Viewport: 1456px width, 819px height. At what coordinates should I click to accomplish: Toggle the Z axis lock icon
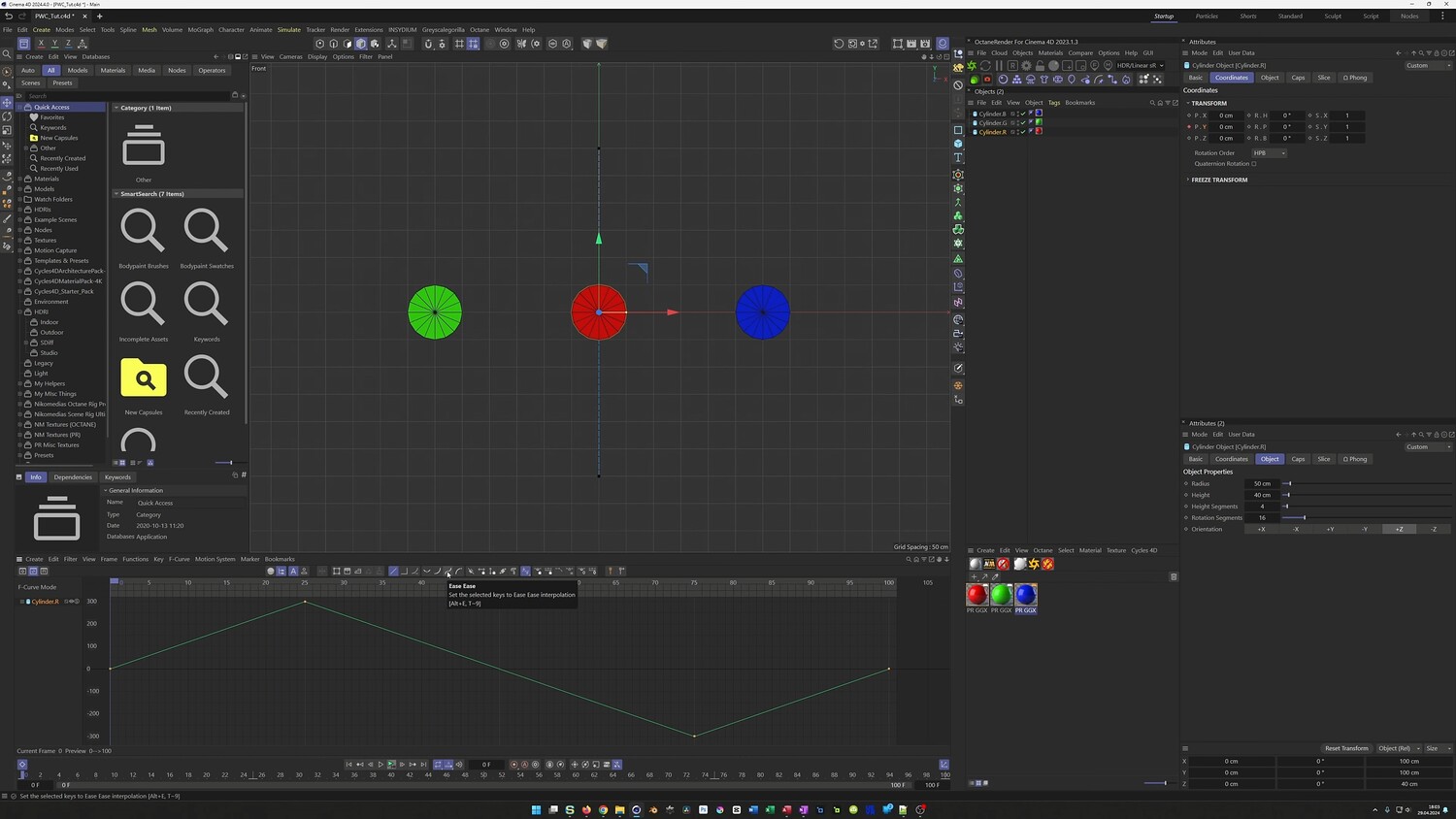point(68,44)
